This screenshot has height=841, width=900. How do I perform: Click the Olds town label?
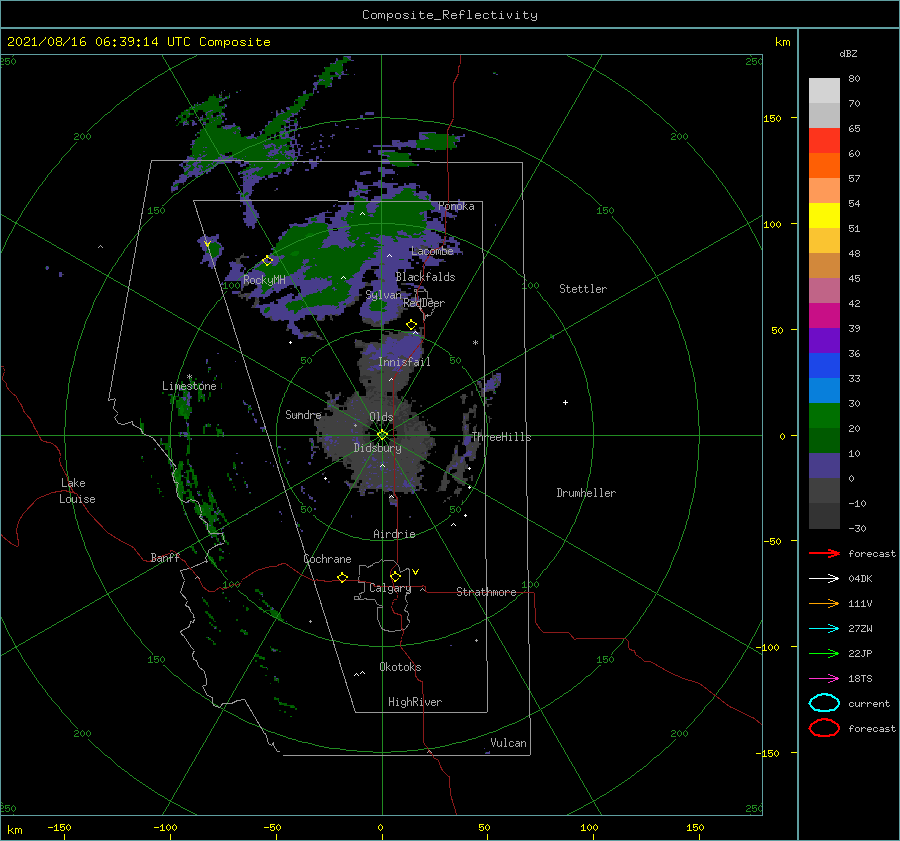pyautogui.click(x=381, y=417)
